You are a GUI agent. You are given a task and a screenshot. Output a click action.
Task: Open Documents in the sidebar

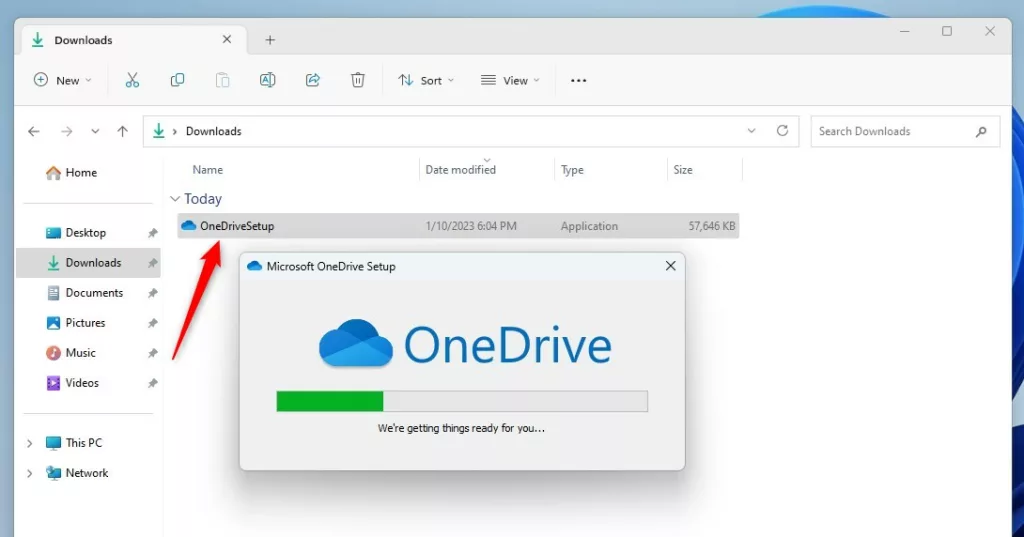click(x=85, y=293)
